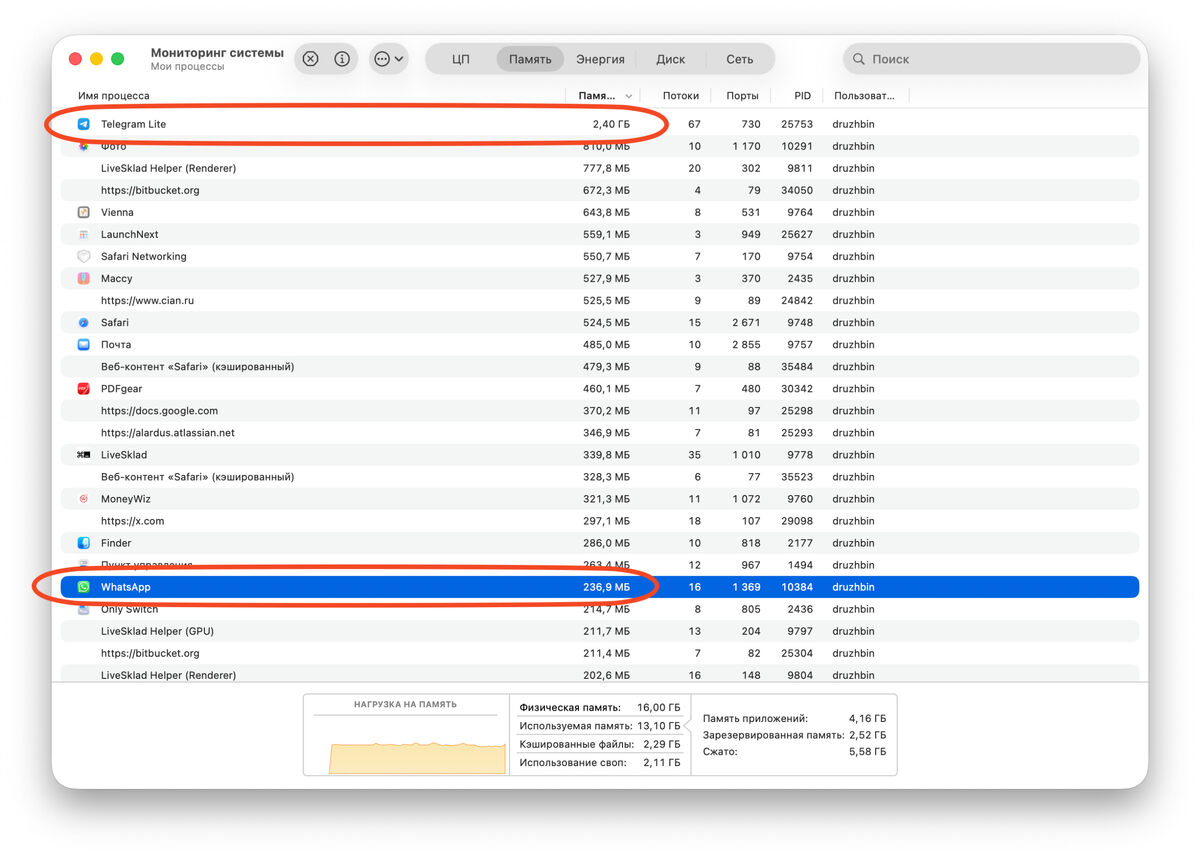Open the ellipsis actions dropdown menu
The image size is (1200, 857).
click(389, 59)
